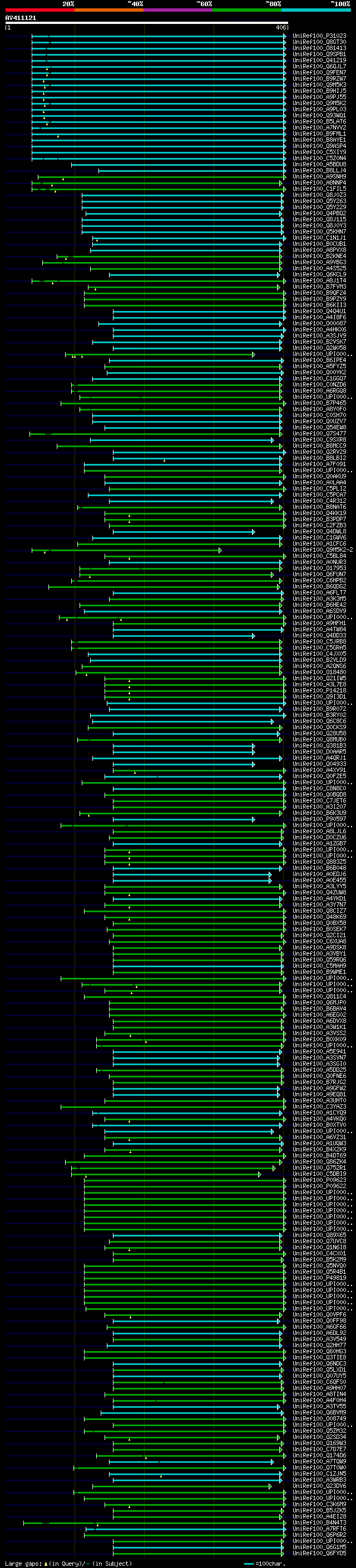Open hit UniRef100_Q6FYD5
Viewport: 356px width, 1568px height.
(x=319, y=1553)
